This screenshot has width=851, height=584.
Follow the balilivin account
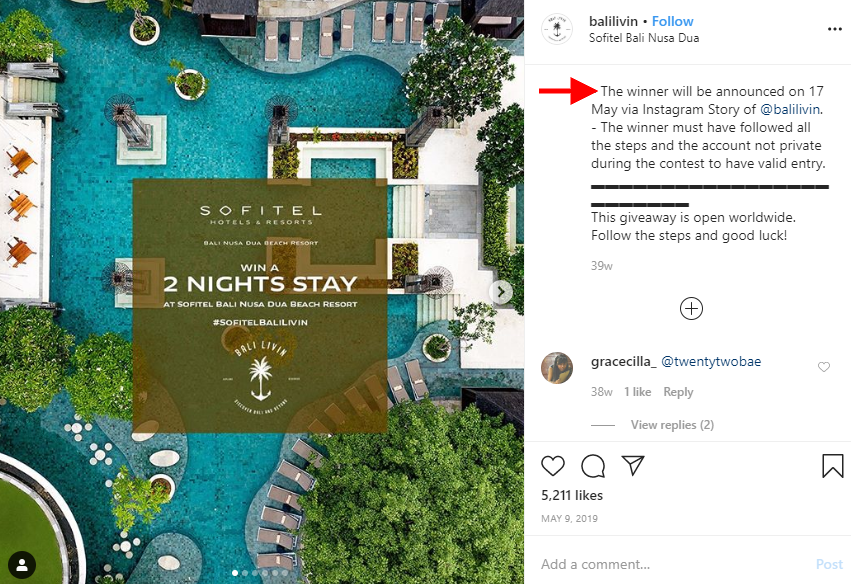pyautogui.click(x=672, y=21)
